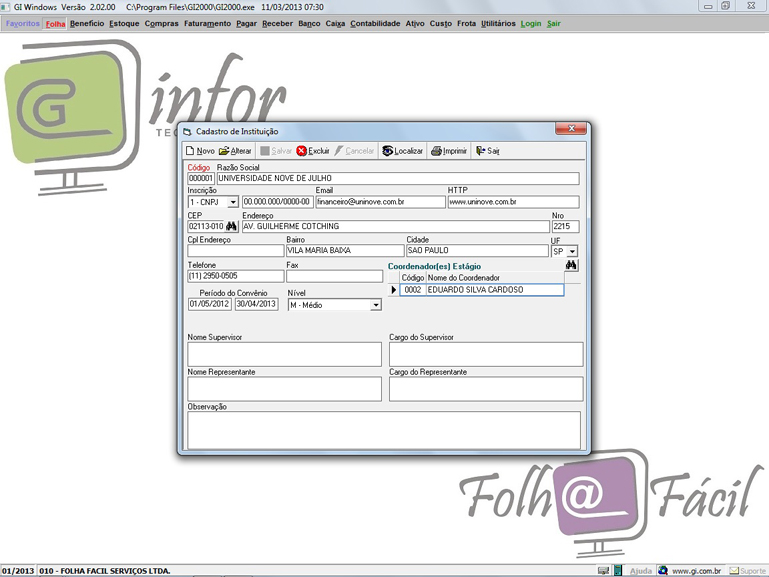Screen dimensions: 769x577
Task: Open the www.gi.com.br link
Action: pyautogui.click(x=696, y=571)
